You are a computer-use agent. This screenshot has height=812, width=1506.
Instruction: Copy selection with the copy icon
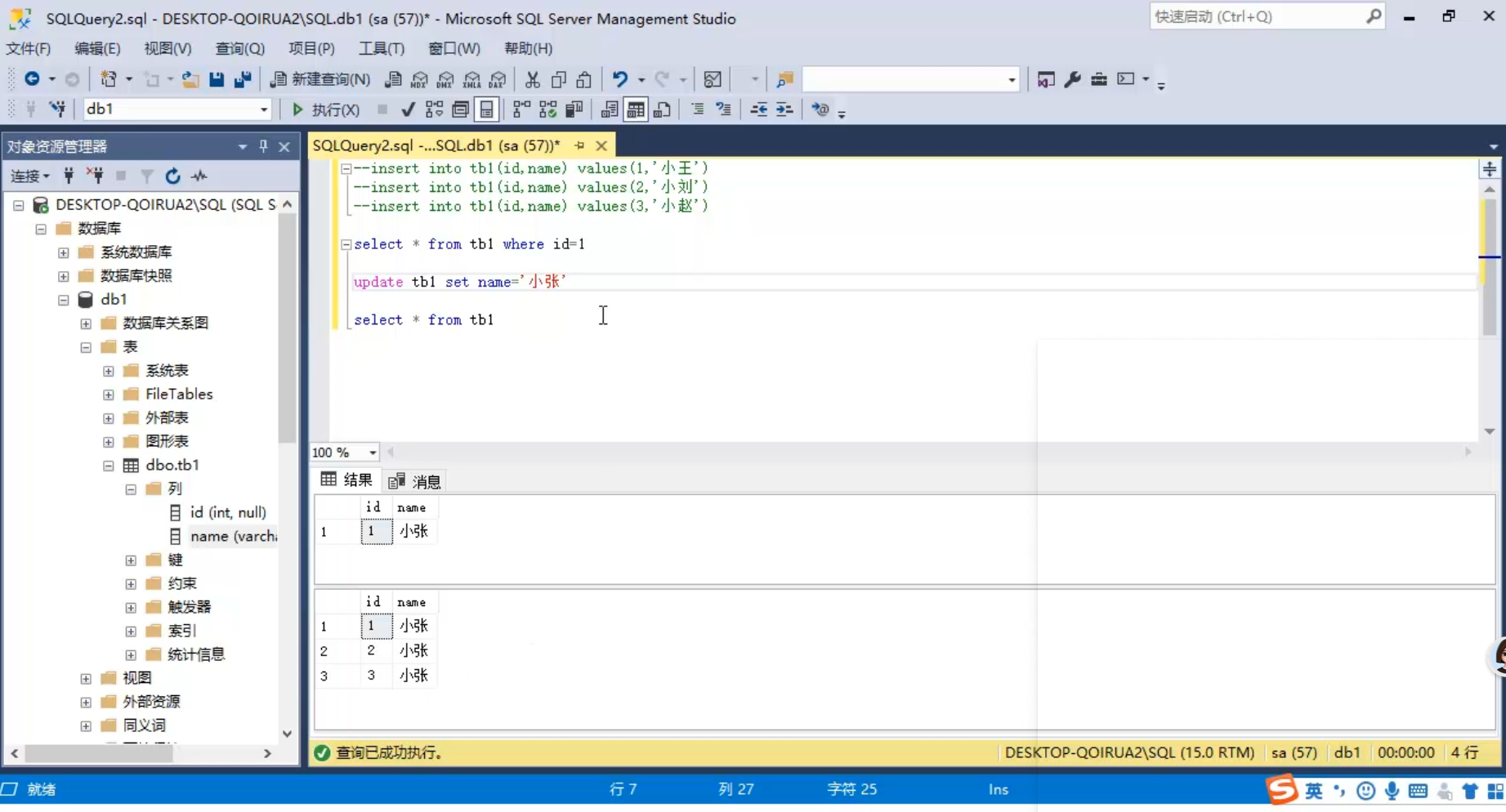tap(559, 79)
